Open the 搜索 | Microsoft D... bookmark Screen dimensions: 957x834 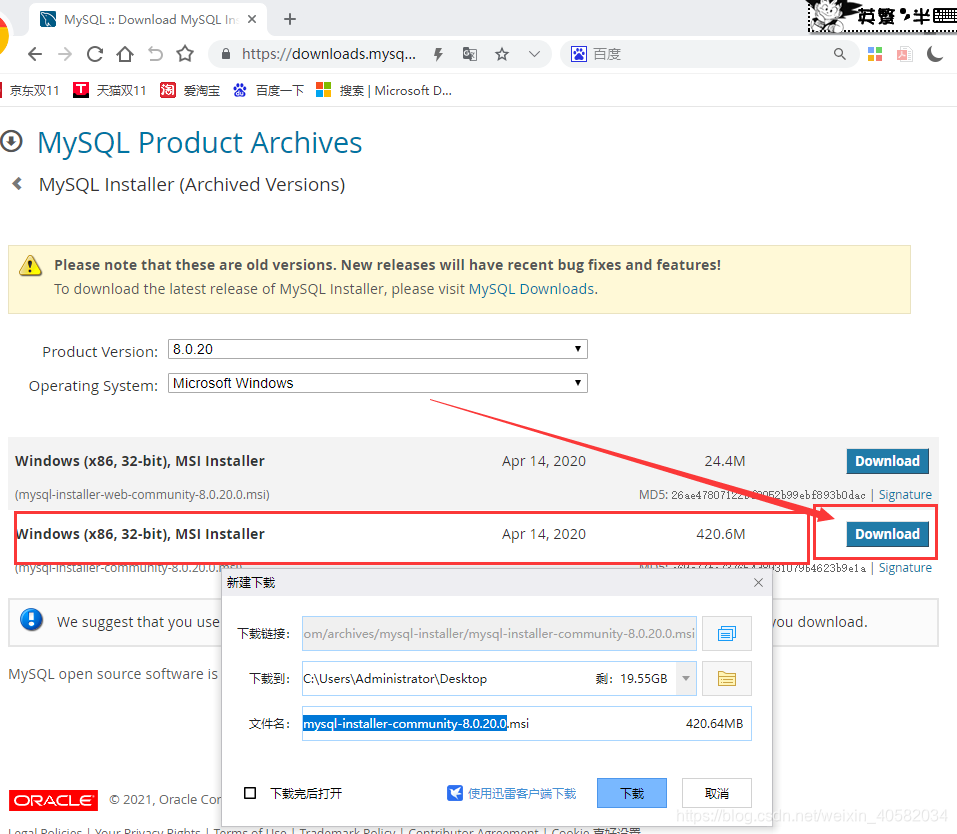(x=384, y=90)
